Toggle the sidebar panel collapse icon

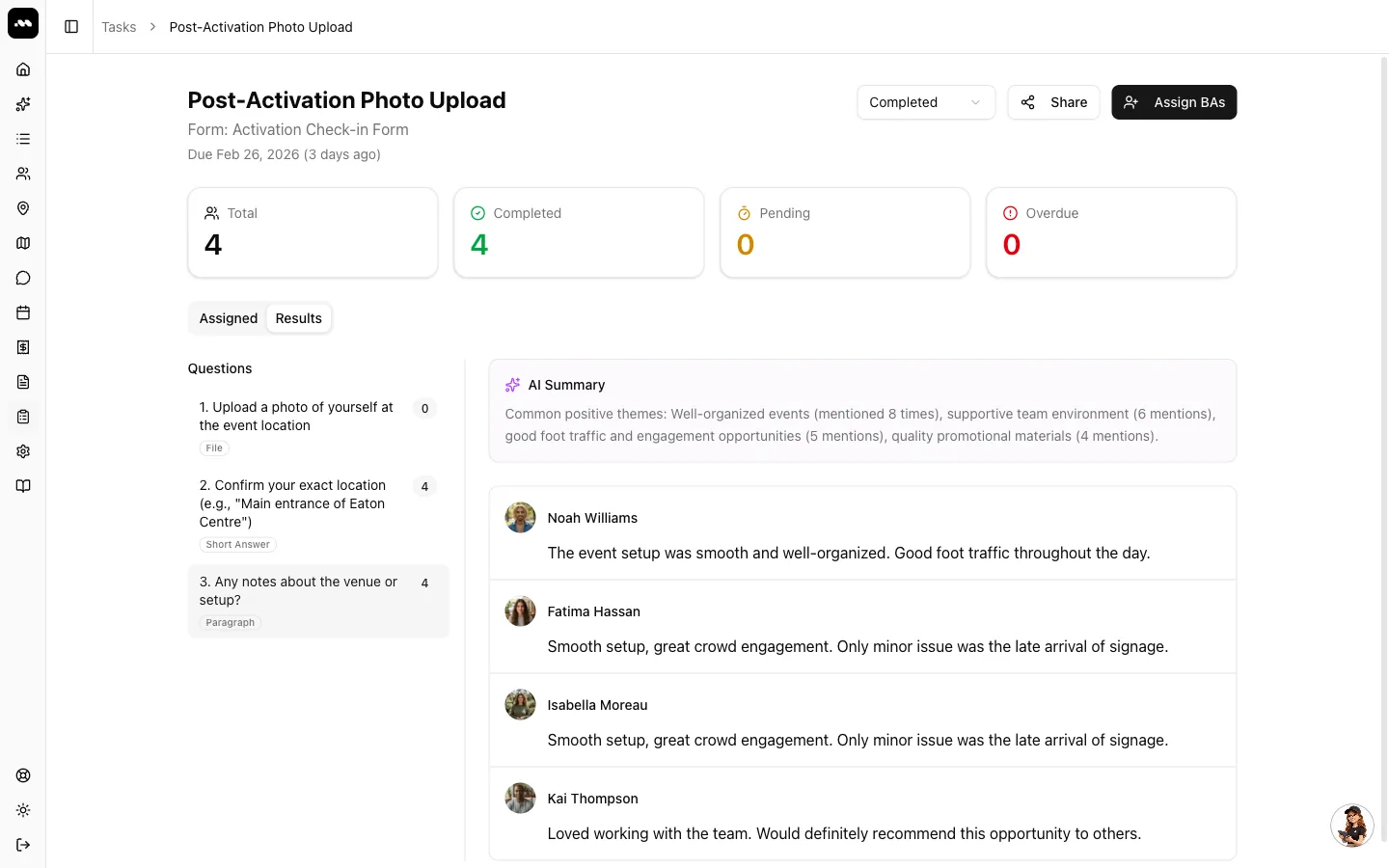pos(71,27)
